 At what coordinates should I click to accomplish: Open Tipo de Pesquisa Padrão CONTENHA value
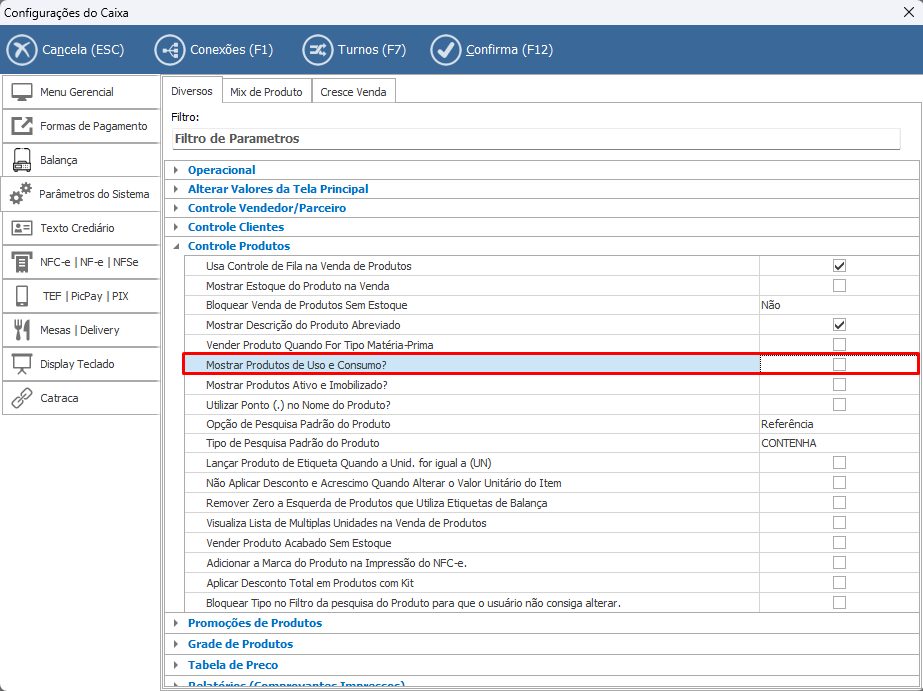pos(836,443)
